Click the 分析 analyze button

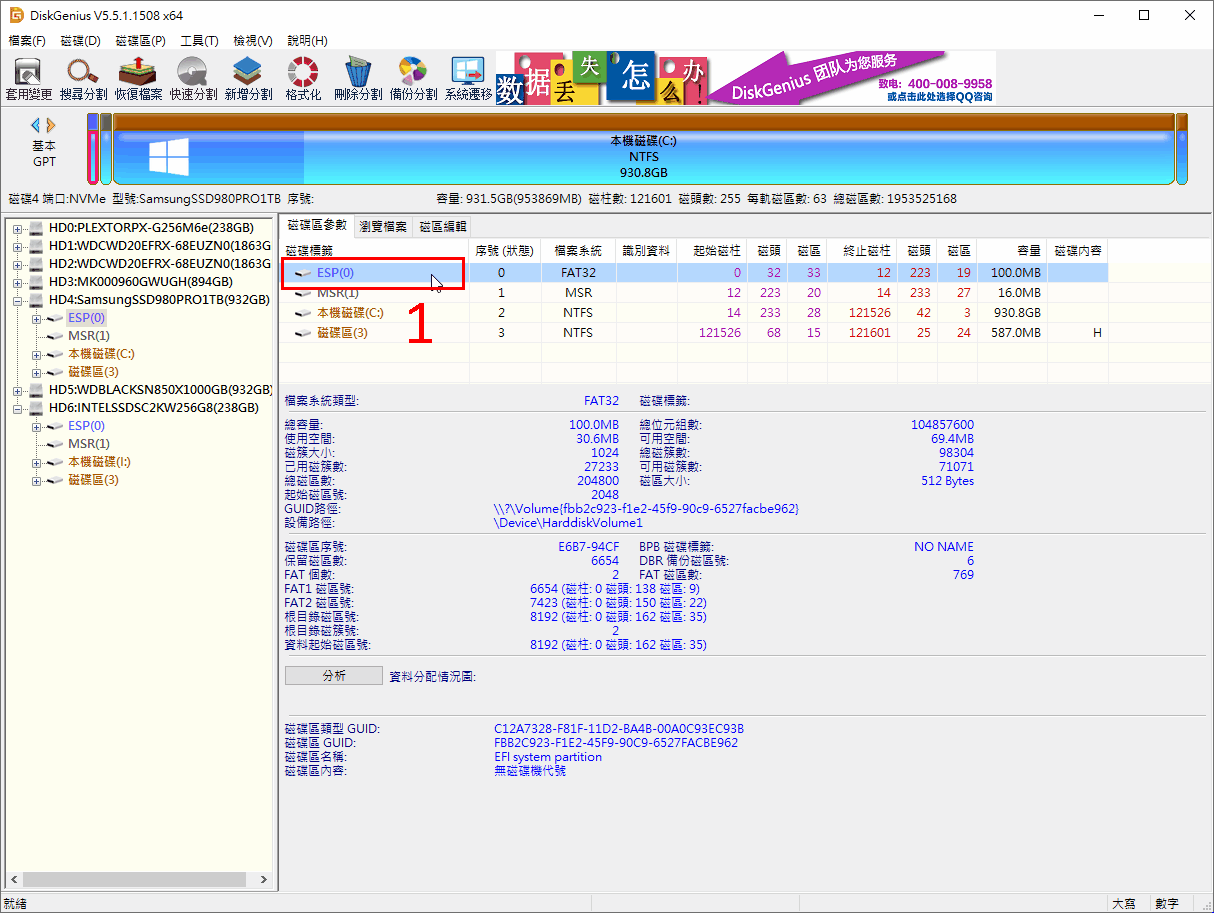click(334, 676)
